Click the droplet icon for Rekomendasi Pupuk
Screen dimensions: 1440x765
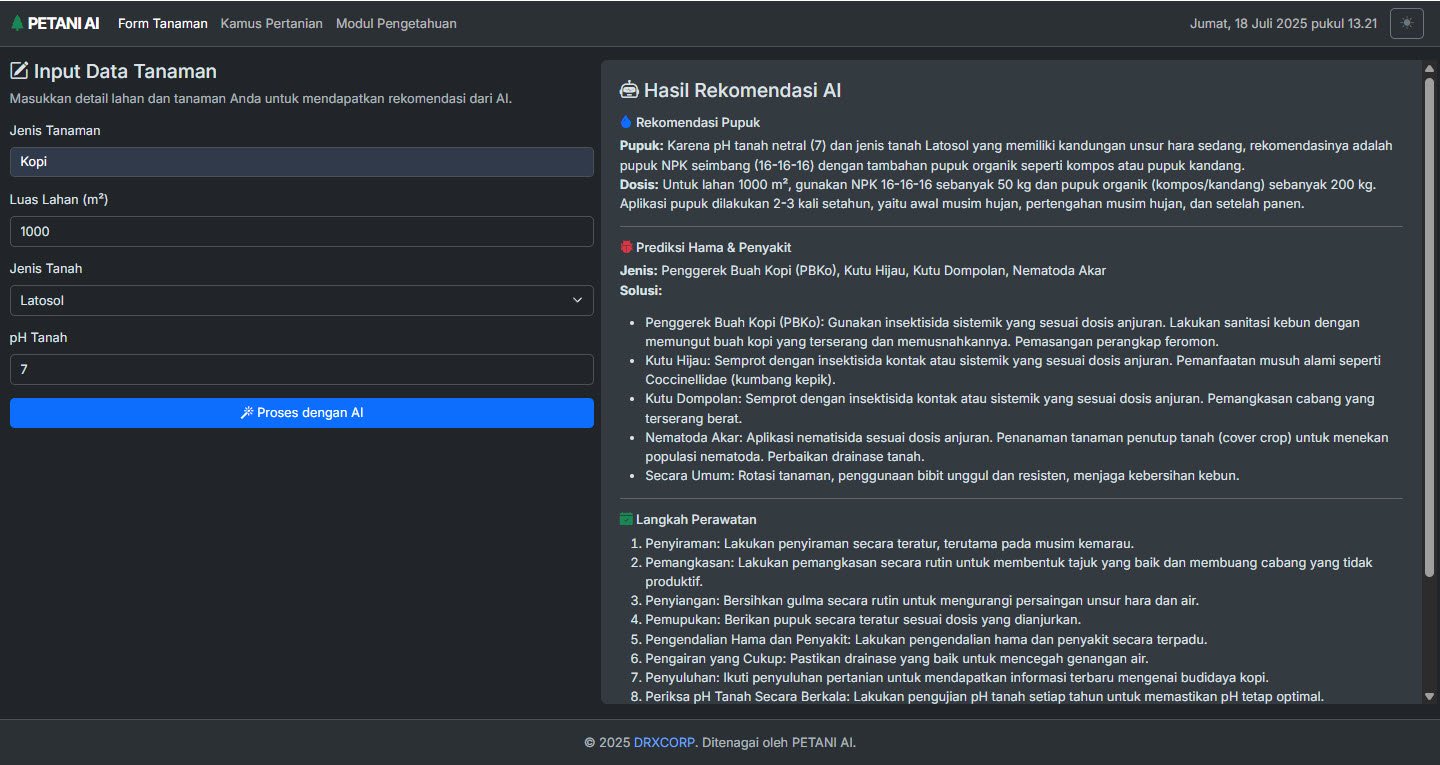tap(626, 122)
